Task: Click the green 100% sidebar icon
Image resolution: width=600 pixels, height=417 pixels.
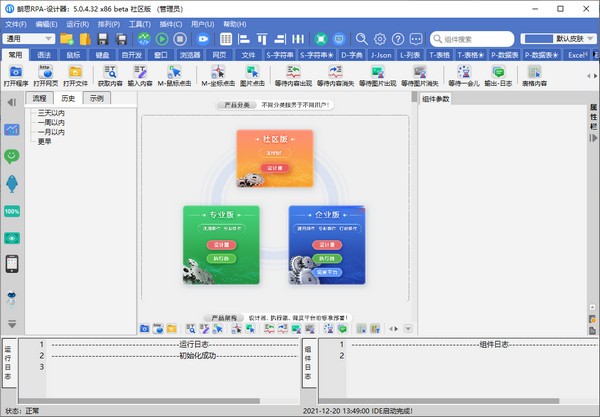Action: [12, 211]
